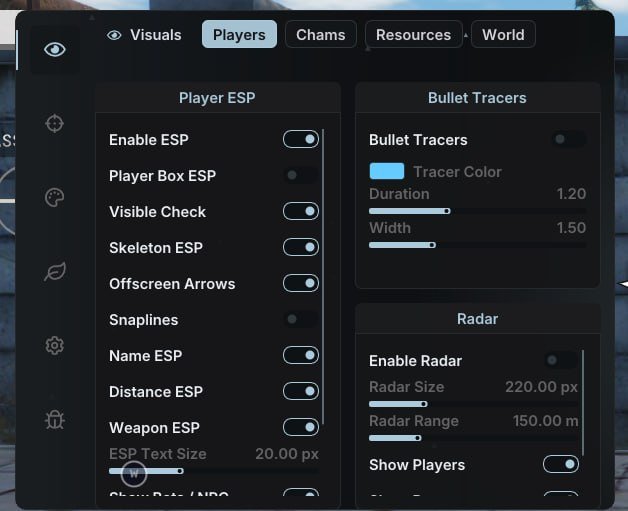
Task: Switch to the Players tab
Action: [x=239, y=34]
